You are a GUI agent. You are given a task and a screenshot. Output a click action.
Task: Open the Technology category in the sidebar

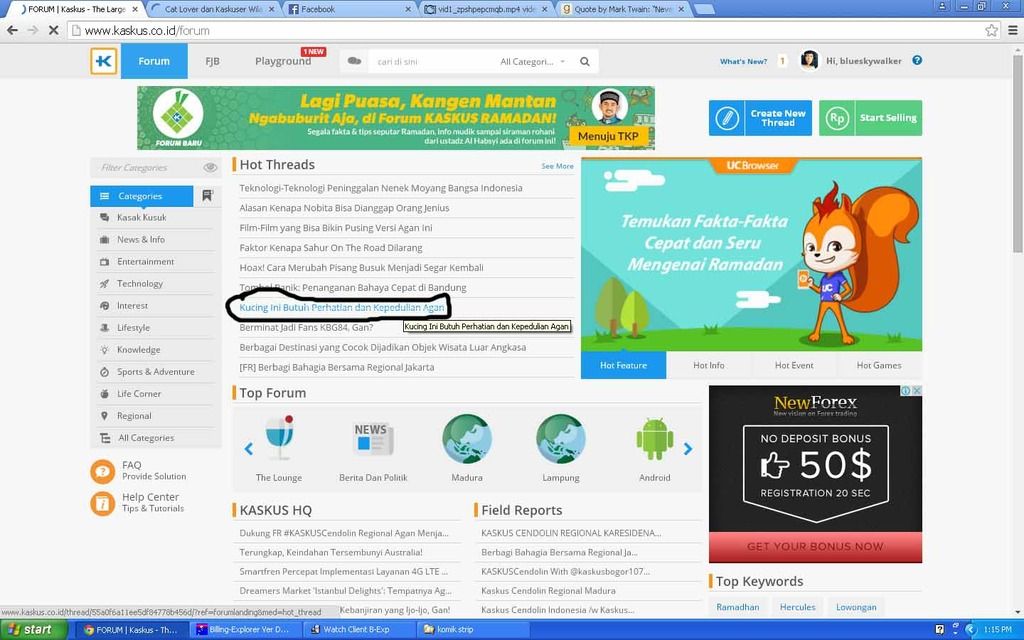pyautogui.click(x=140, y=284)
